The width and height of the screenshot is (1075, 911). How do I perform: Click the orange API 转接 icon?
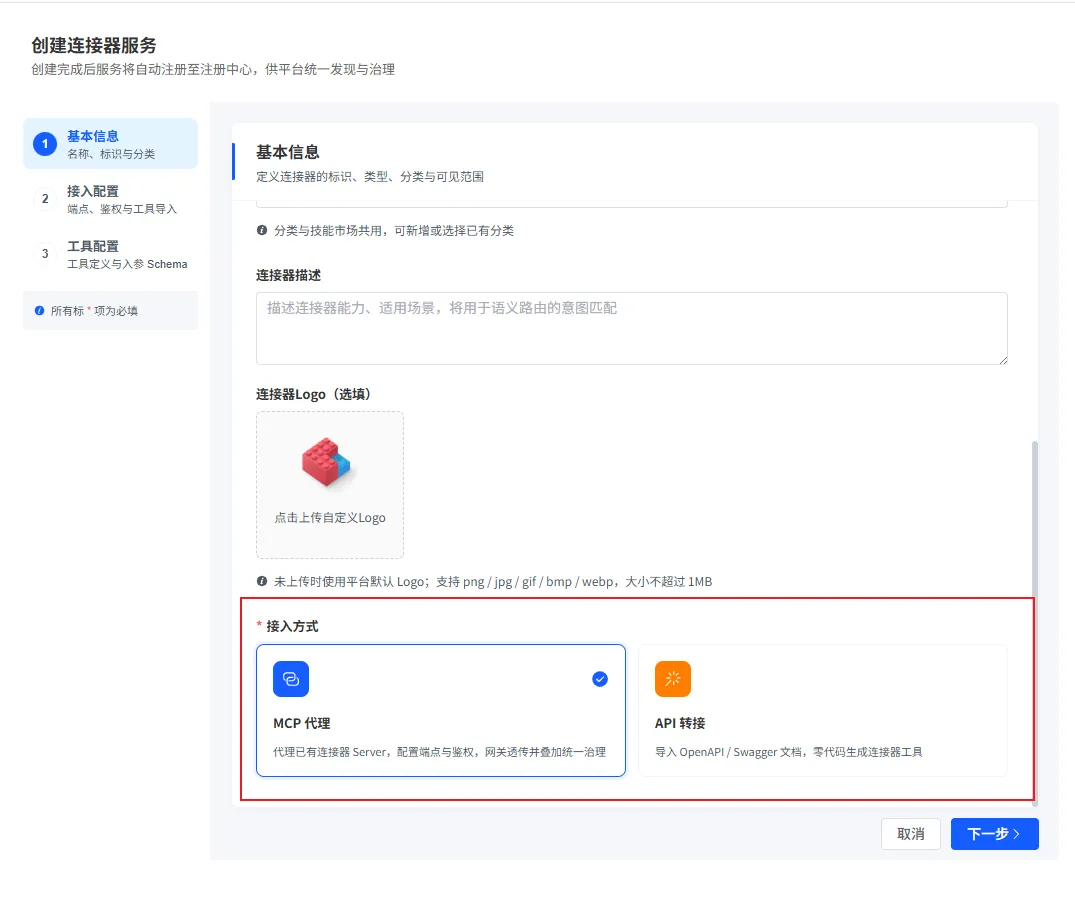[673, 679]
